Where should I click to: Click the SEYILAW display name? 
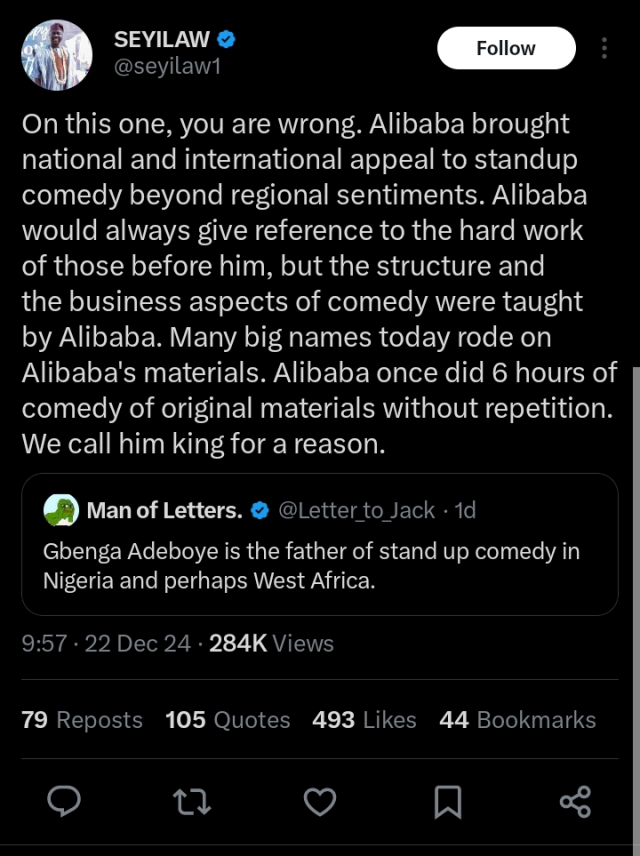161,40
